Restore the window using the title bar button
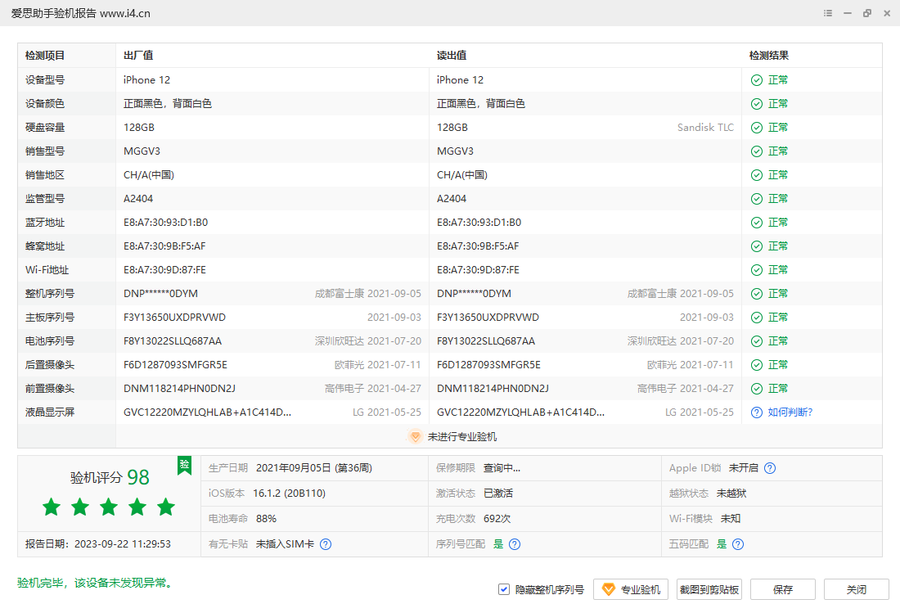The height and width of the screenshot is (613, 900). tap(866, 13)
